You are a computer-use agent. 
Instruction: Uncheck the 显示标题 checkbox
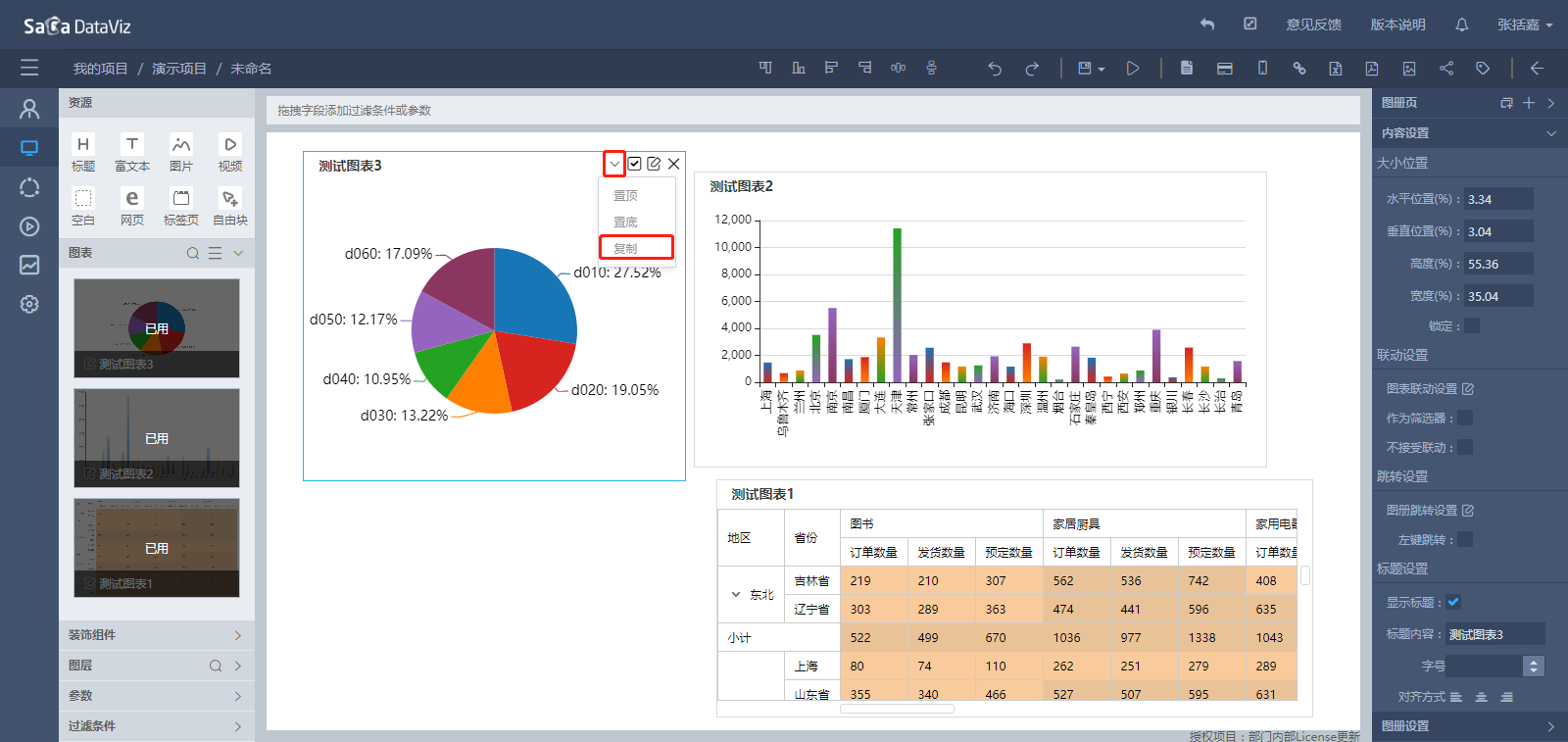click(1453, 602)
